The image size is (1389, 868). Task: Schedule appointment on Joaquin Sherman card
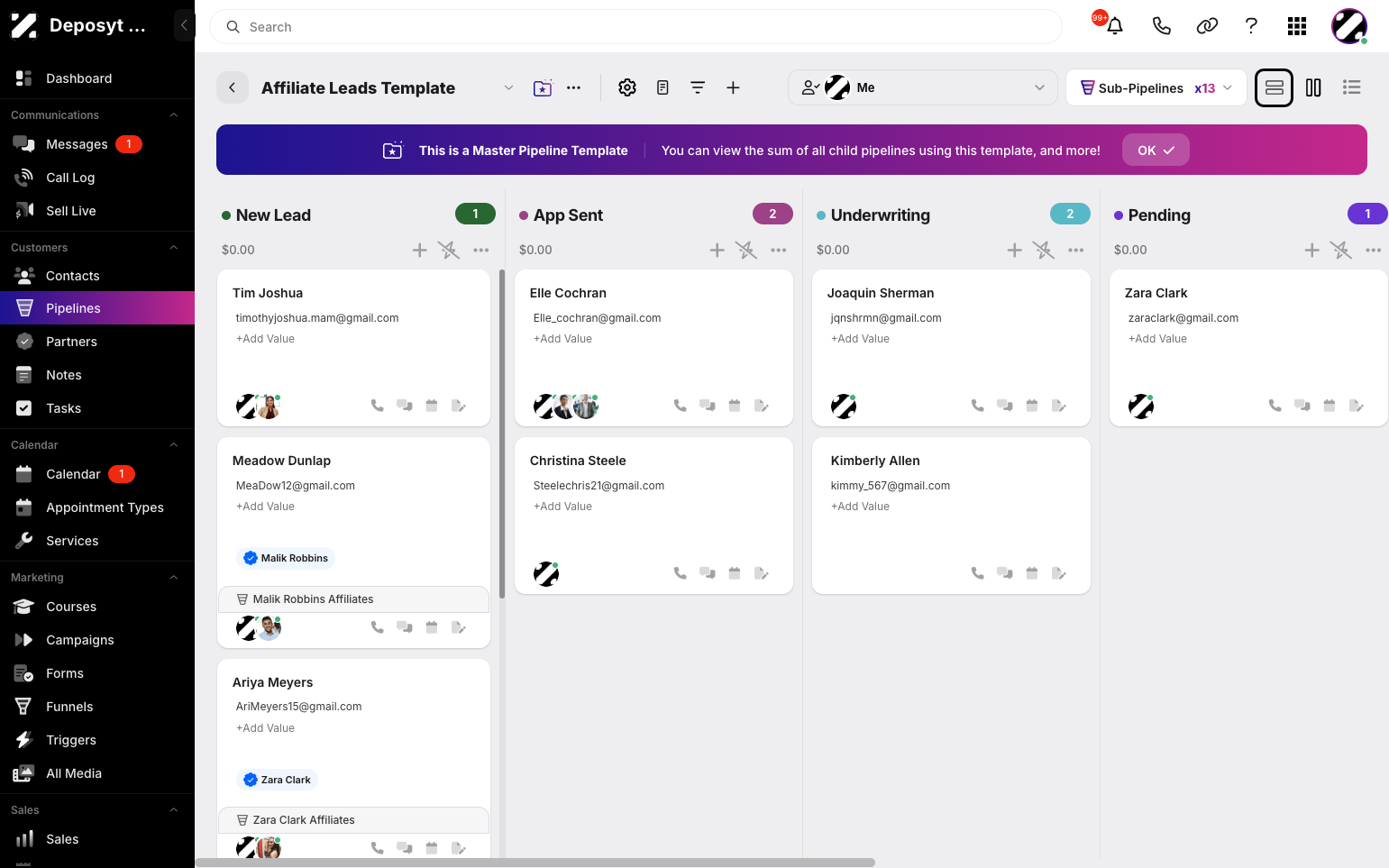pos(1032,406)
